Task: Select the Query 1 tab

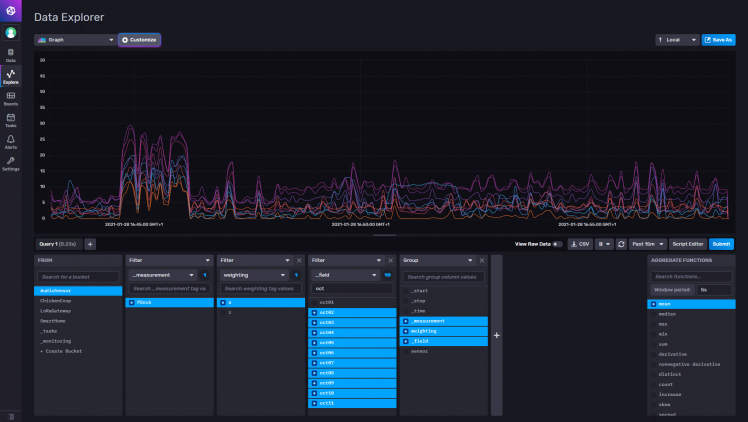Action: [57, 243]
